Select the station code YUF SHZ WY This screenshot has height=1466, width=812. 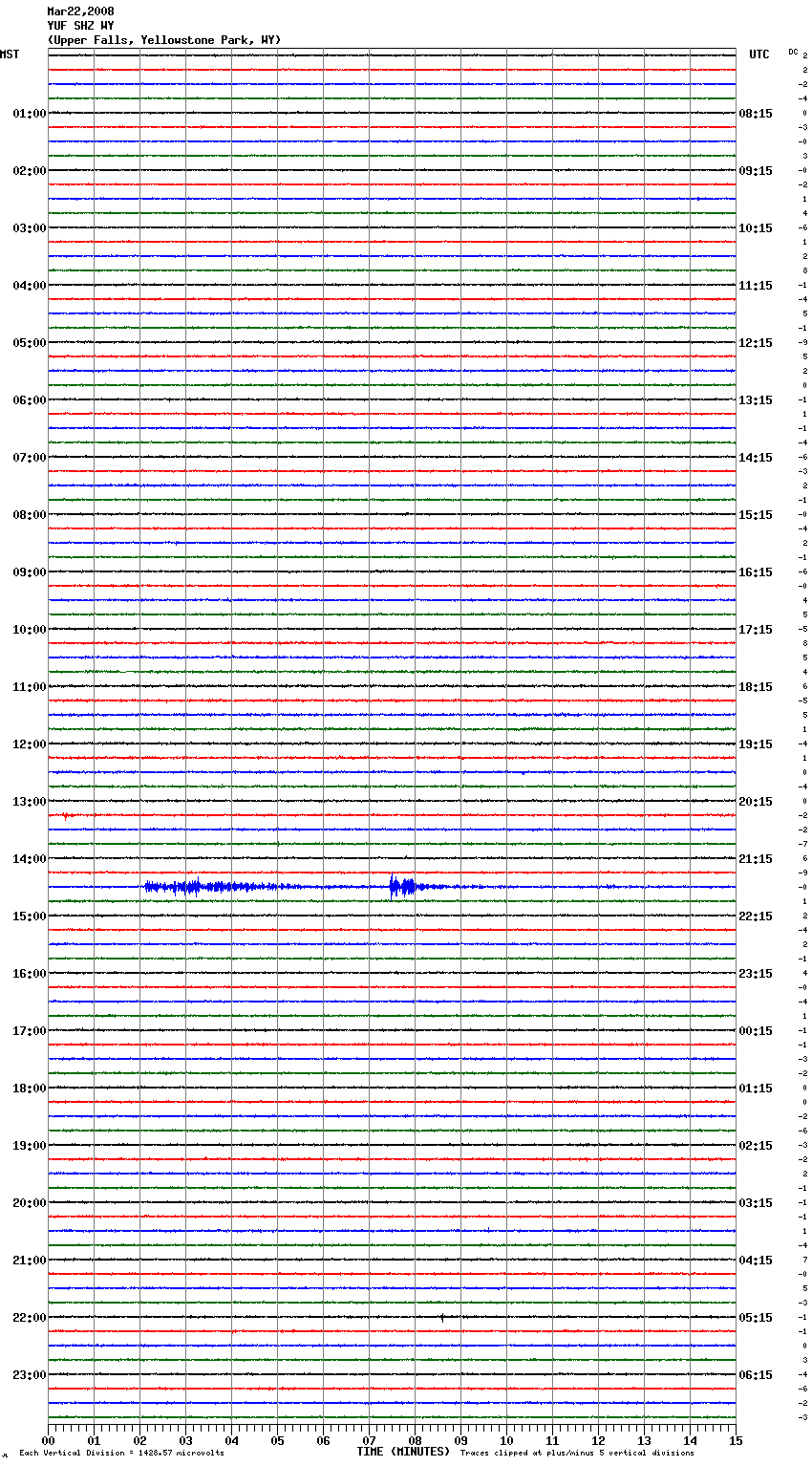pyautogui.click(x=81, y=26)
